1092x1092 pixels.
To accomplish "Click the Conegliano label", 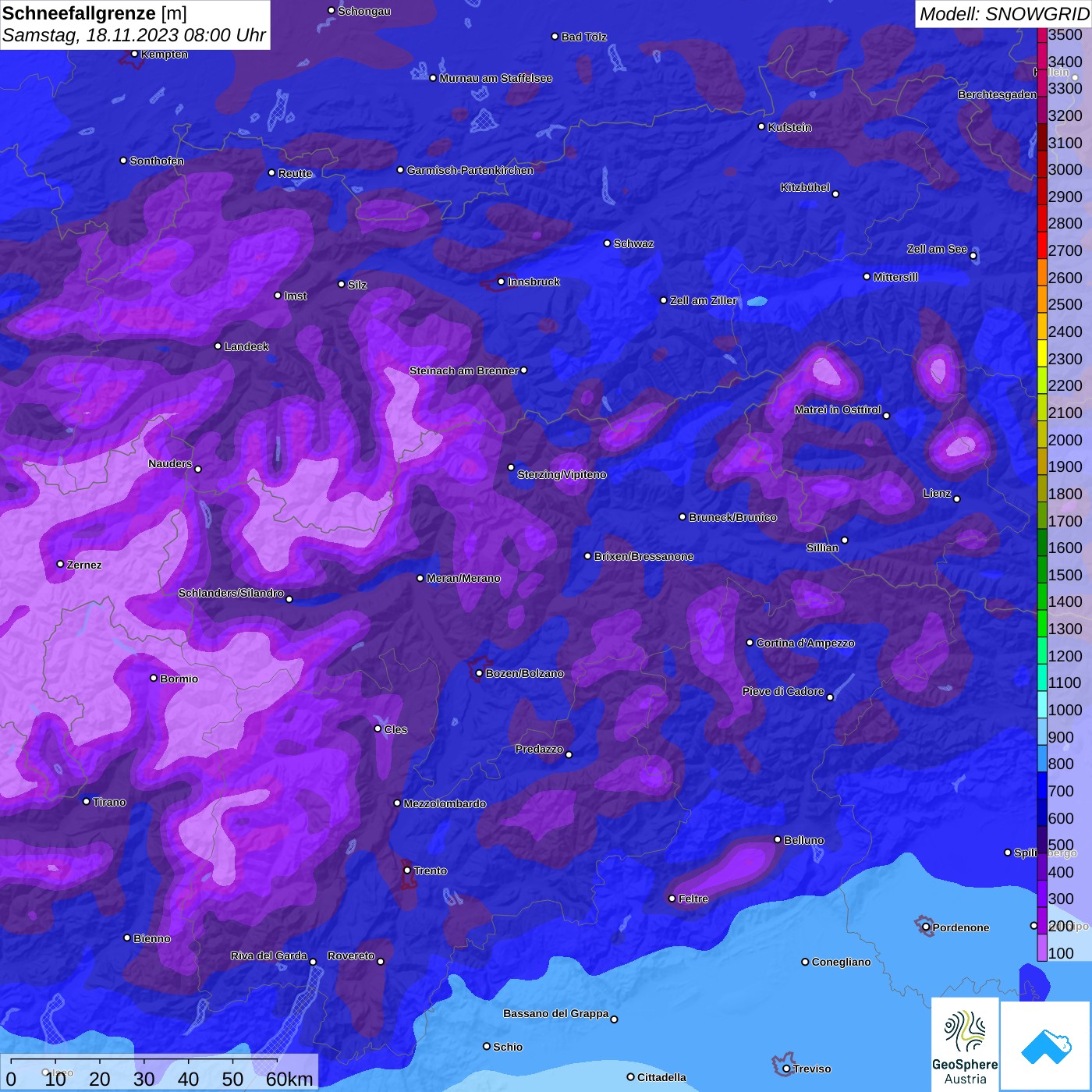I will pos(841,962).
